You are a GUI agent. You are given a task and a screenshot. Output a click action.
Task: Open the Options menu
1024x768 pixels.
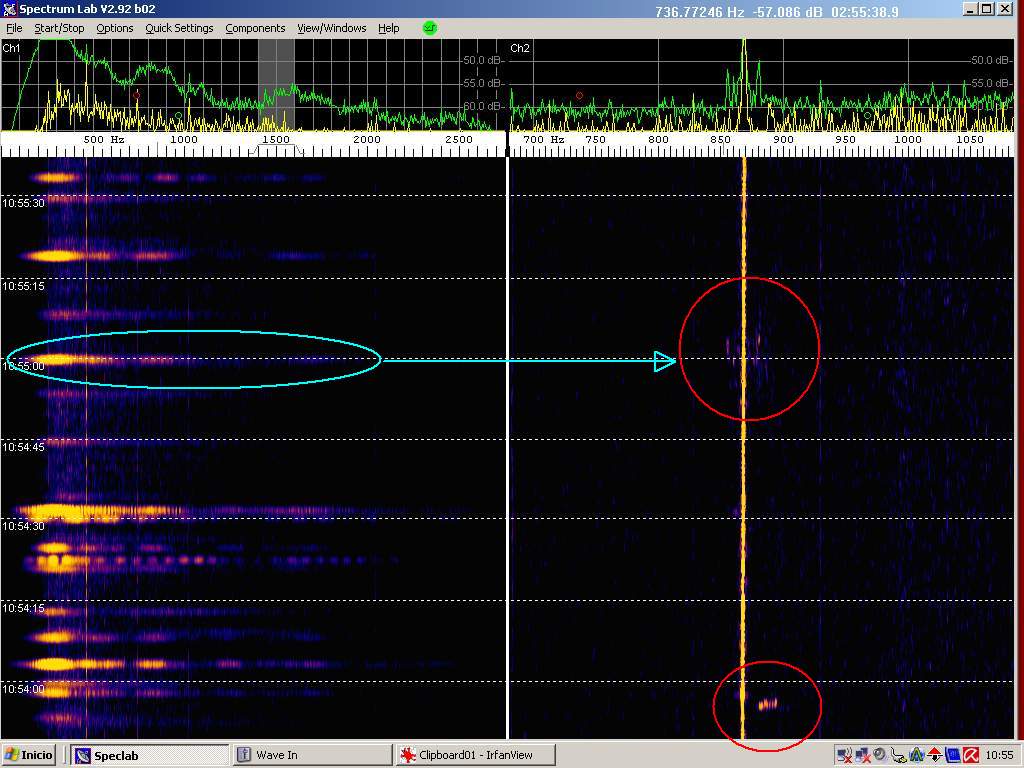[x=114, y=28]
